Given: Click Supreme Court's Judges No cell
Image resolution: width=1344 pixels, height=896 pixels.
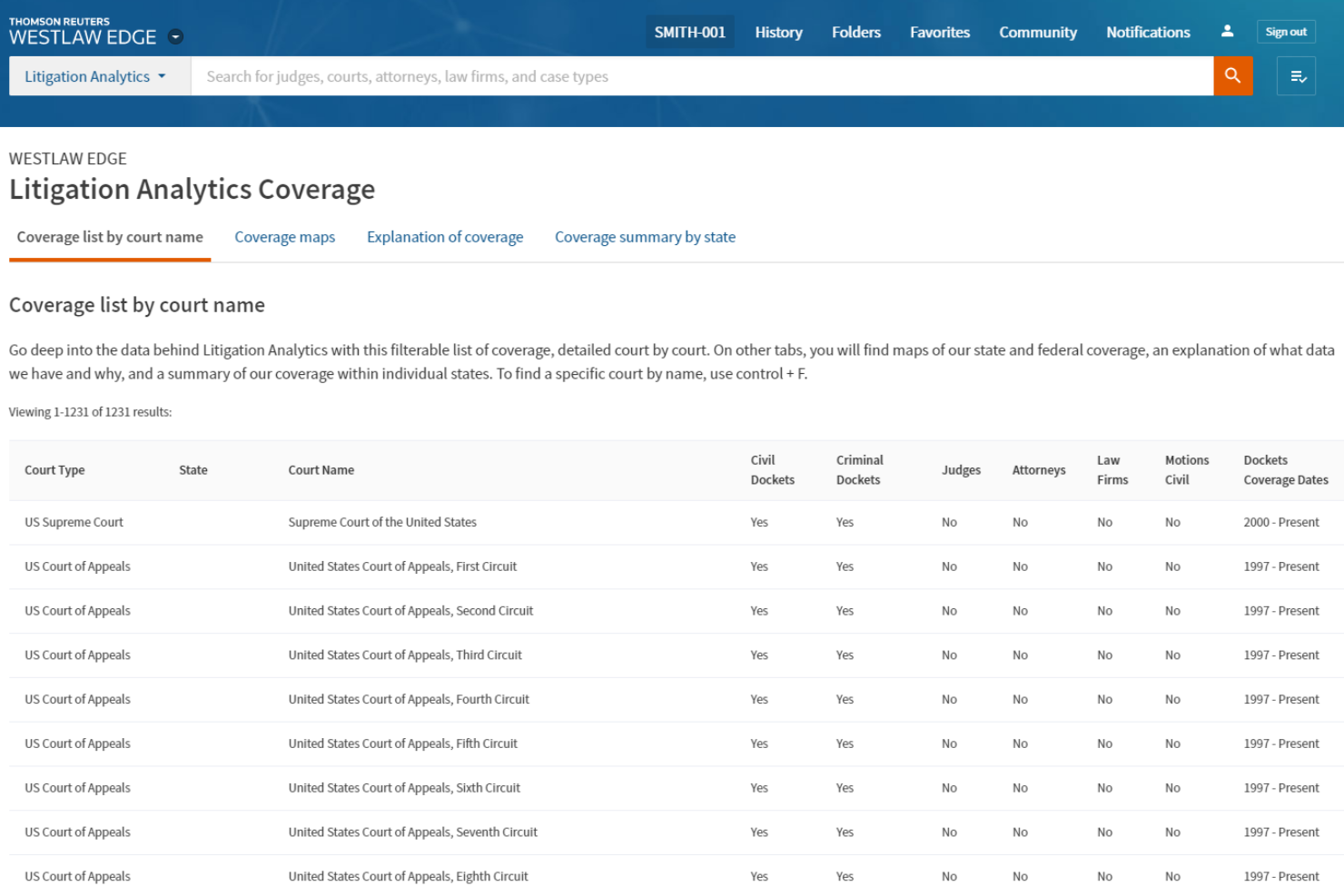Looking at the screenshot, I should (949, 523).
